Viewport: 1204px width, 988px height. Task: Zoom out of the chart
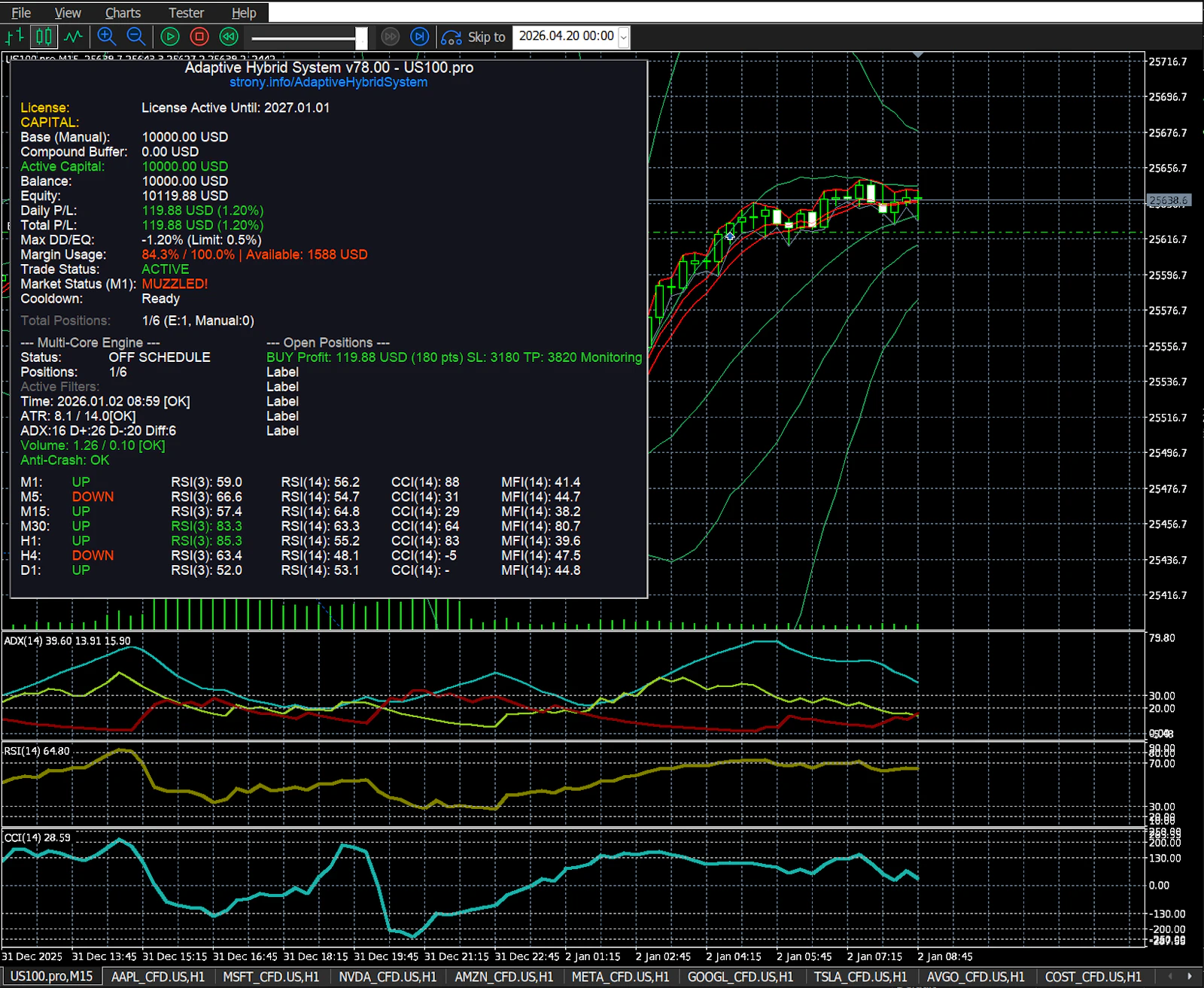point(136,36)
